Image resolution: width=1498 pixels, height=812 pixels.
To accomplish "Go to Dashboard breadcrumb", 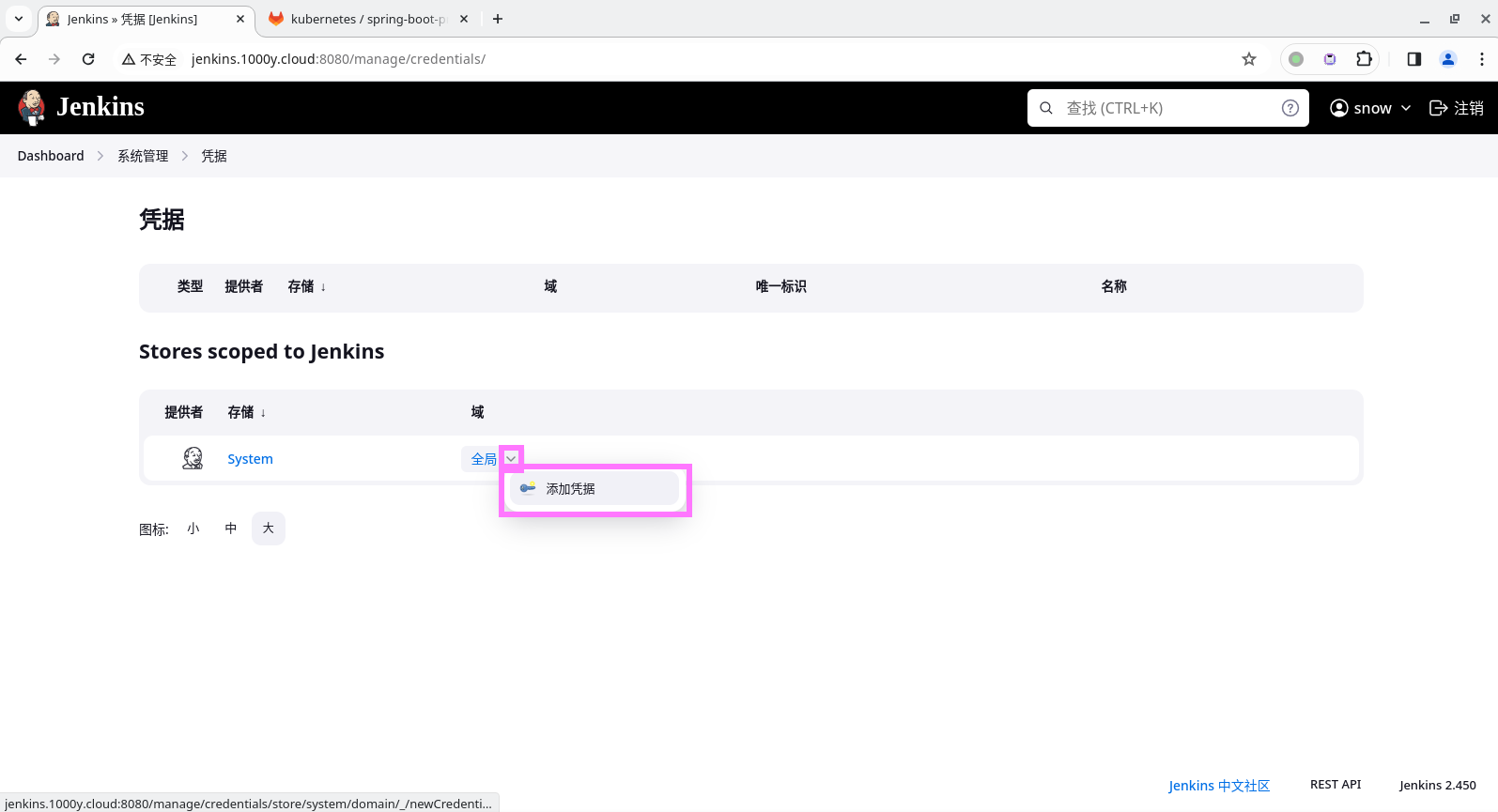I will pos(51,156).
